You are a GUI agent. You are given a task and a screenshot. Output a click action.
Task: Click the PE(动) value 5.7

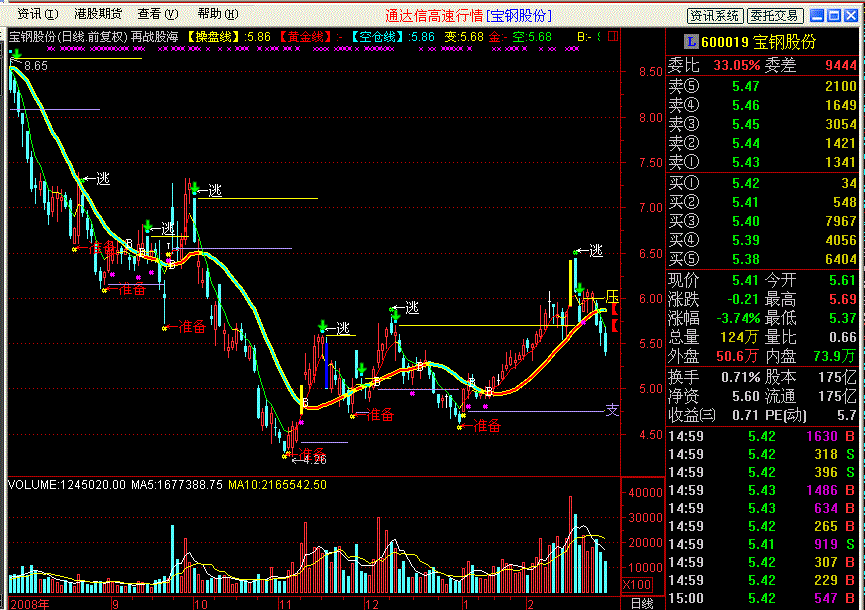tap(846, 415)
